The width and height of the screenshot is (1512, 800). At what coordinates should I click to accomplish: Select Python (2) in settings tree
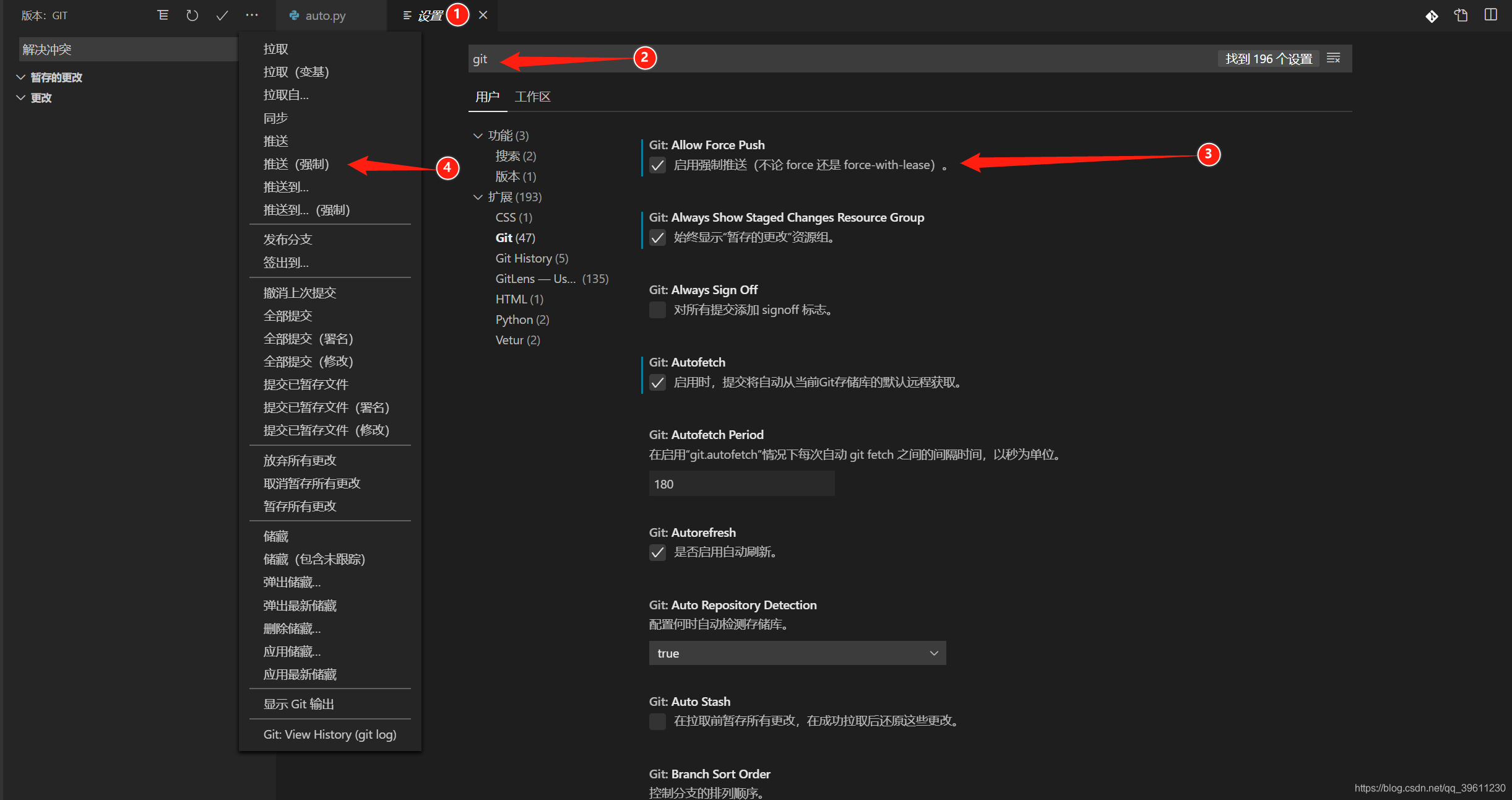tap(522, 320)
